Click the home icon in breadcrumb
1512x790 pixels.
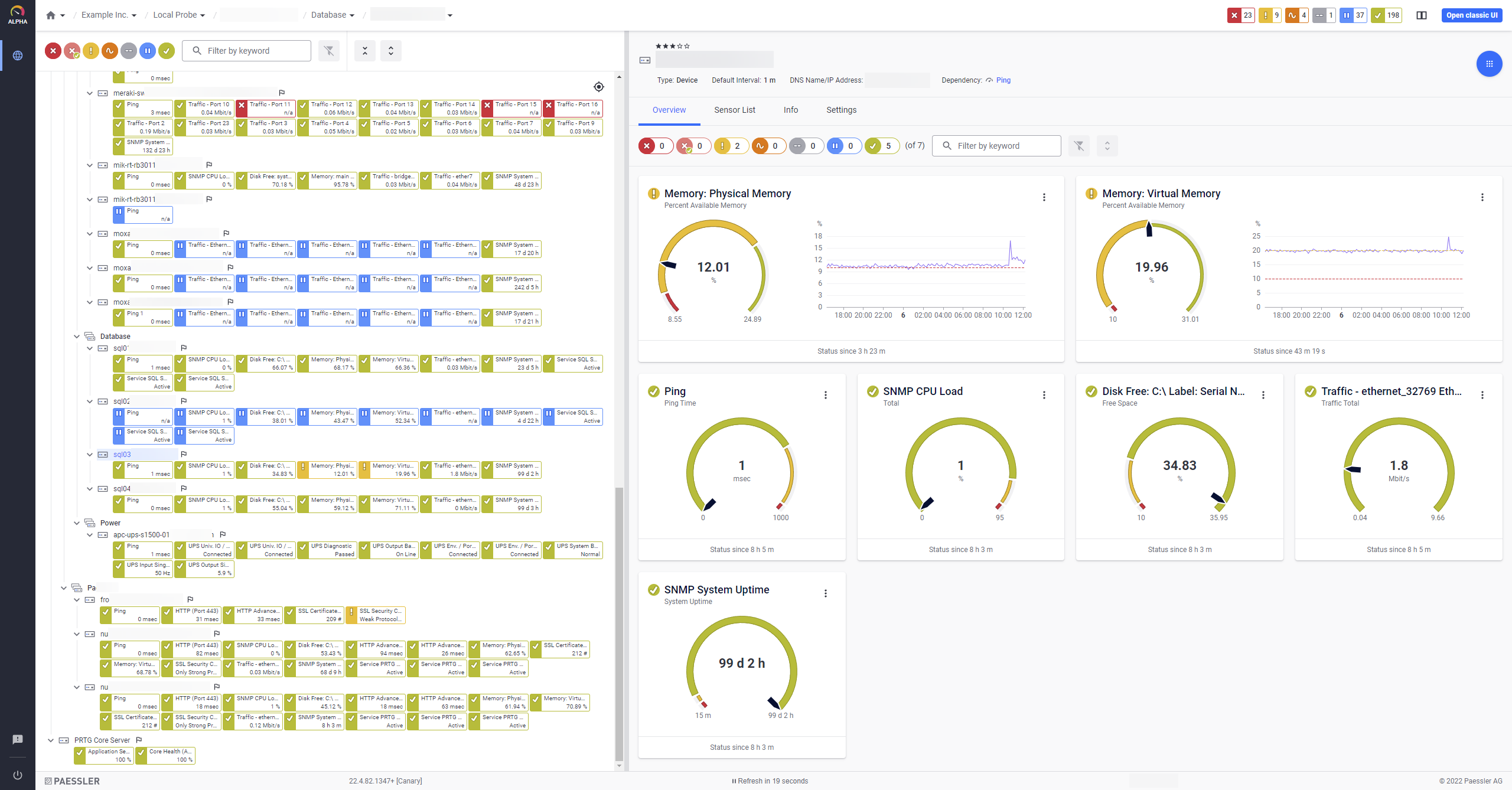pyautogui.click(x=51, y=15)
